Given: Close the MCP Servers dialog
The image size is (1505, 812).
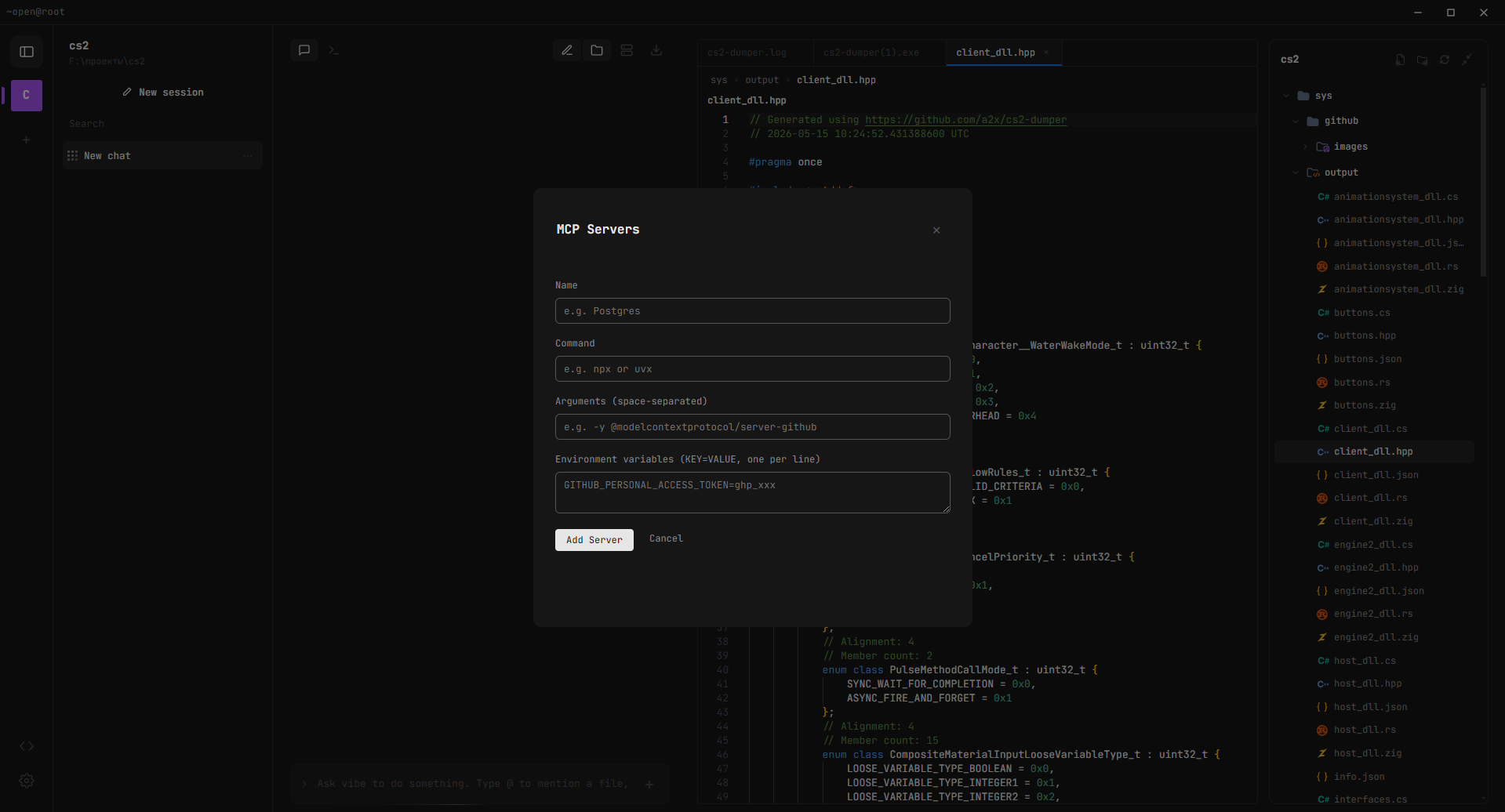Looking at the screenshot, I should 936,230.
